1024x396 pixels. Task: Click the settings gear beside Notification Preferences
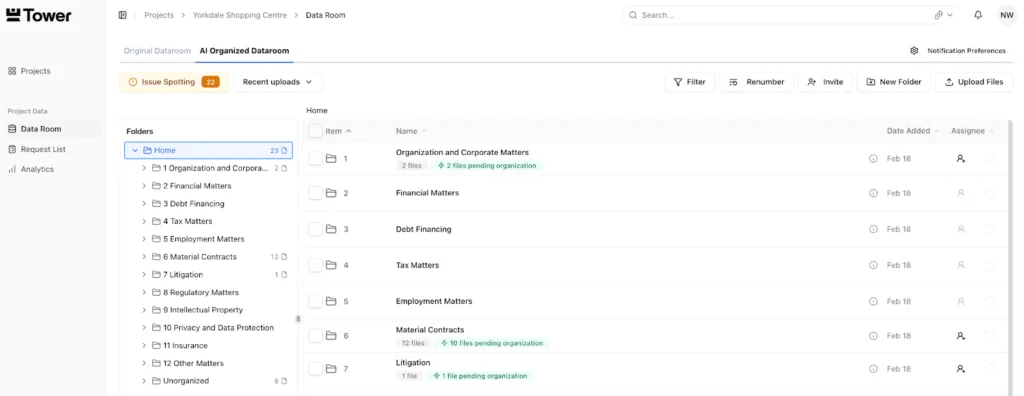(914, 51)
